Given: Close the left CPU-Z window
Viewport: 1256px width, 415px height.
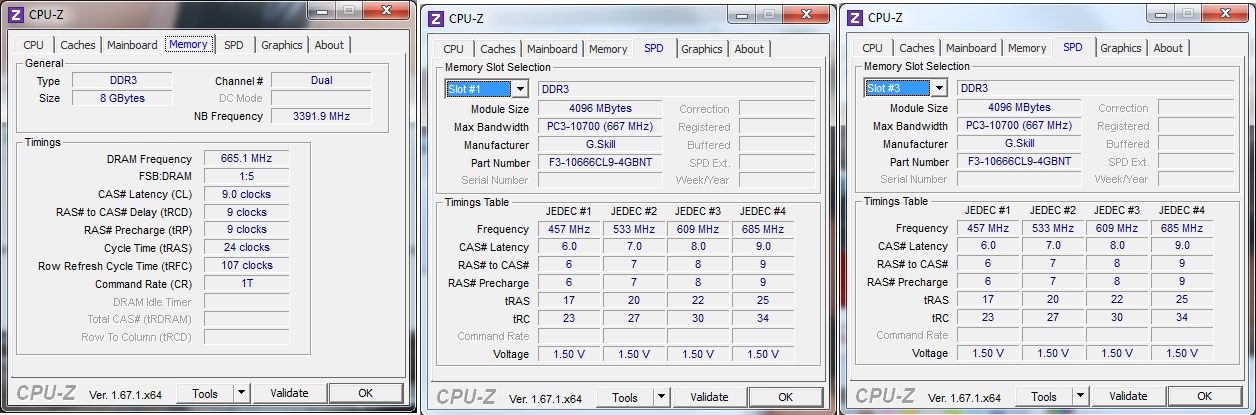Looking at the screenshot, I should (x=385, y=10).
